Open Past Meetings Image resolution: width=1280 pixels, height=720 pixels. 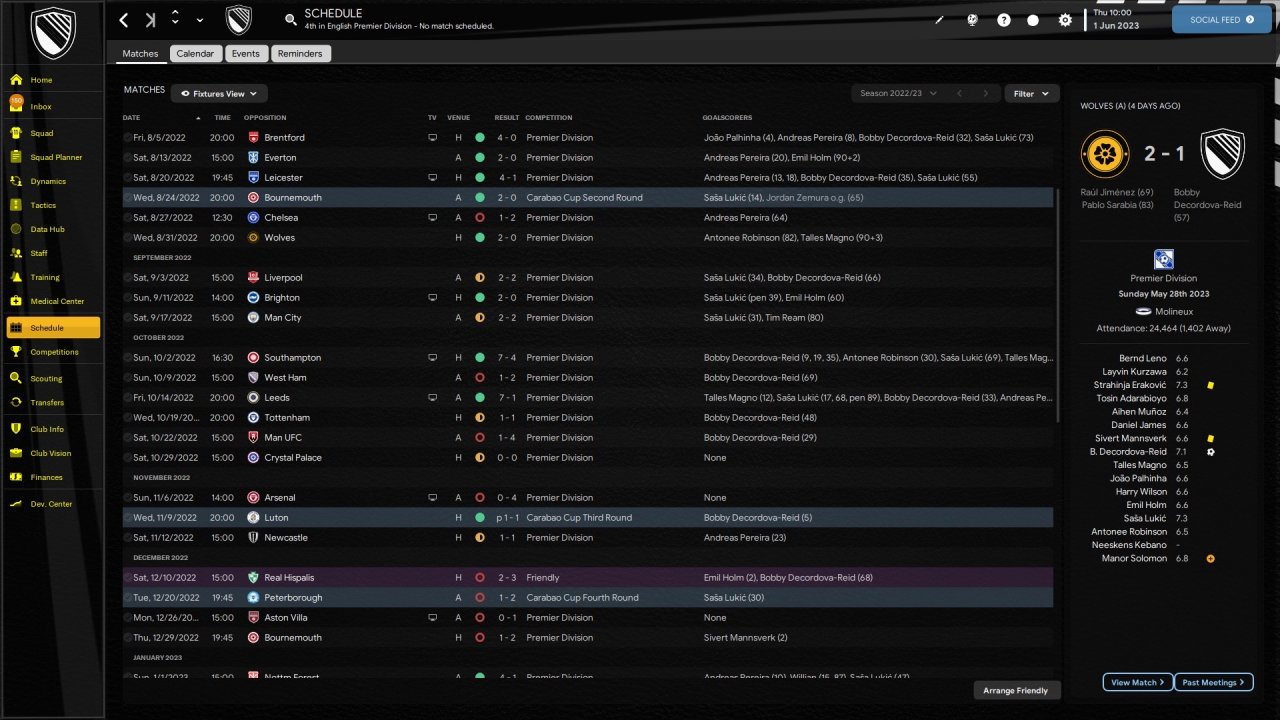pyautogui.click(x=1214, y=682)
